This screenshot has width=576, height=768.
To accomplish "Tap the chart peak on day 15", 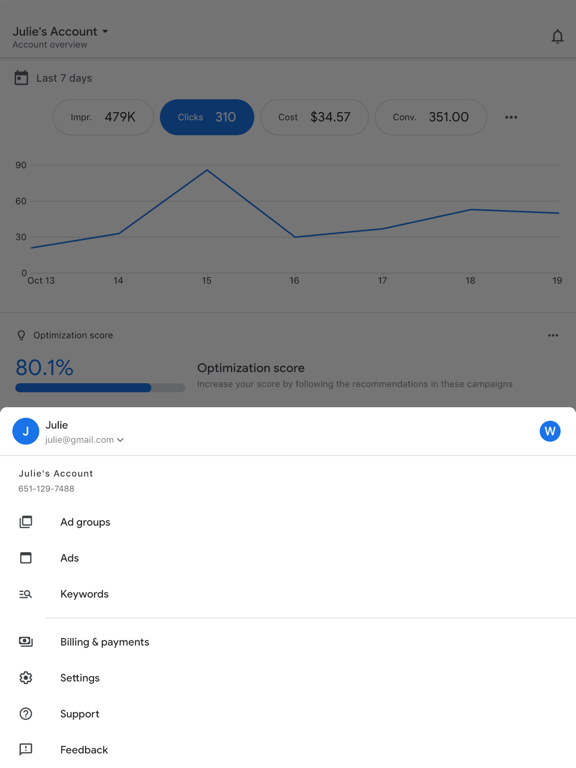I will coord(207,170).
